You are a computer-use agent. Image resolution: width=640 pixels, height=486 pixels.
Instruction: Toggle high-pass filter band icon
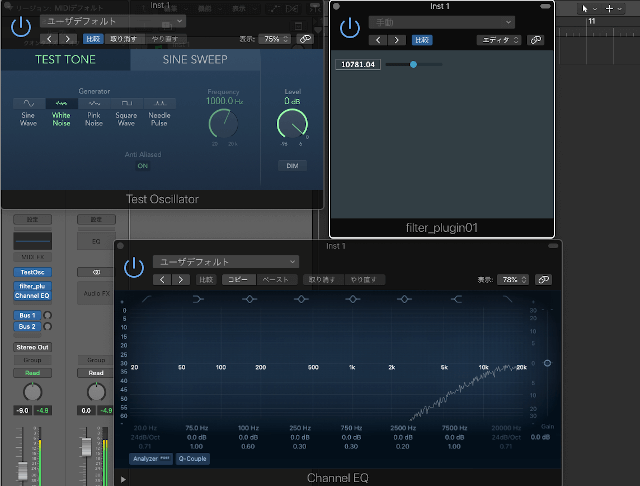146,300
